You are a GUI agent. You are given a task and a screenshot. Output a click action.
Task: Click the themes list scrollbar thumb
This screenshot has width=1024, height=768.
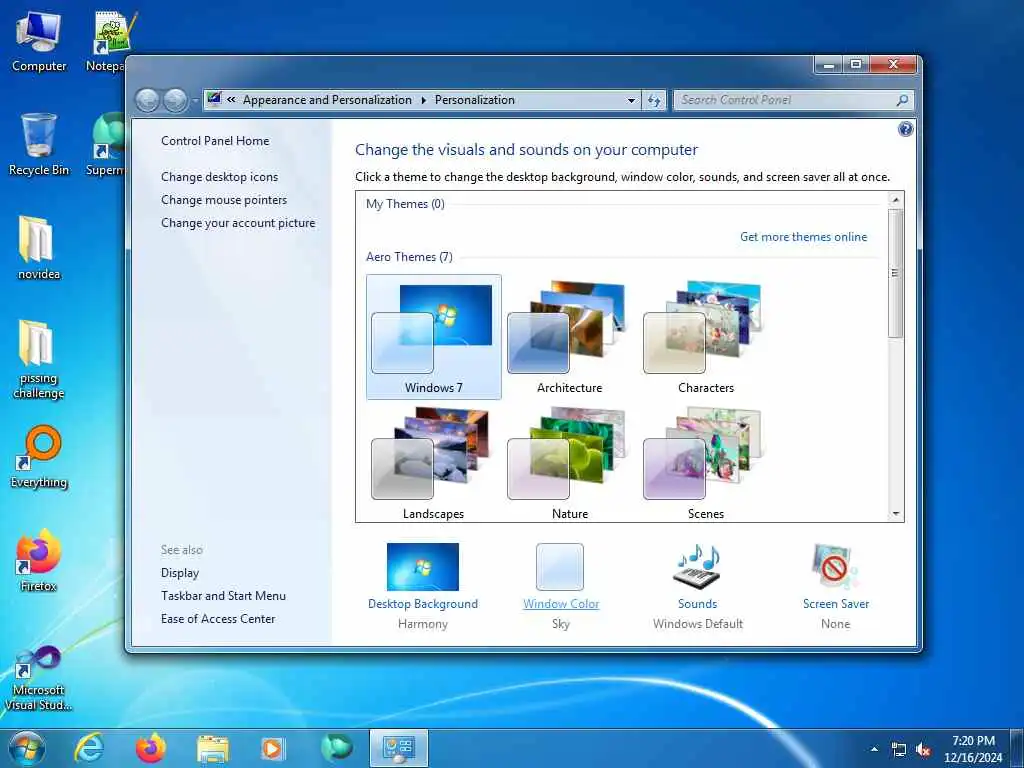coord(896,273)
